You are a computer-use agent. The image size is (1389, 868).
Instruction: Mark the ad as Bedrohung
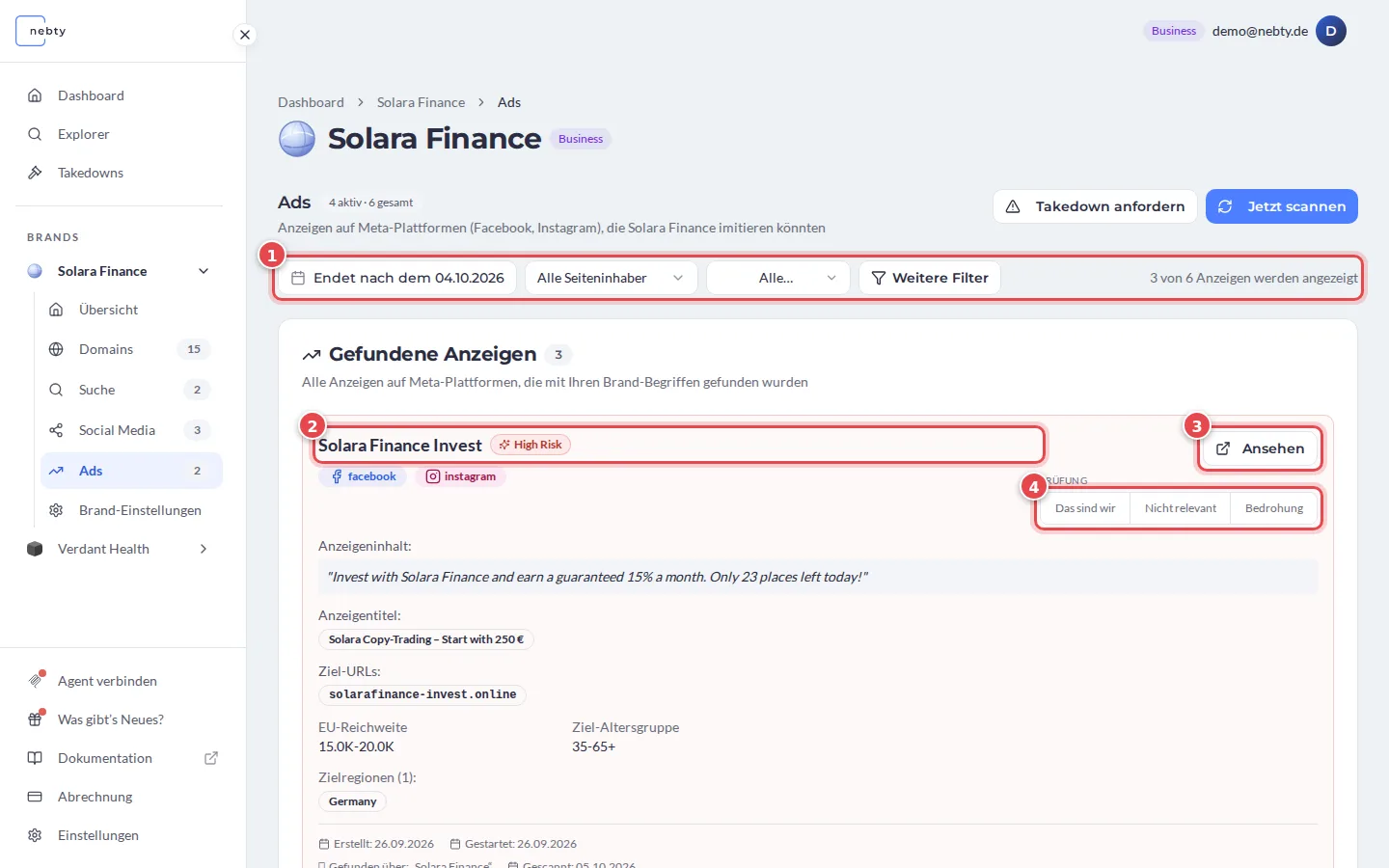pyautogui.click(x=1274, y=508)
